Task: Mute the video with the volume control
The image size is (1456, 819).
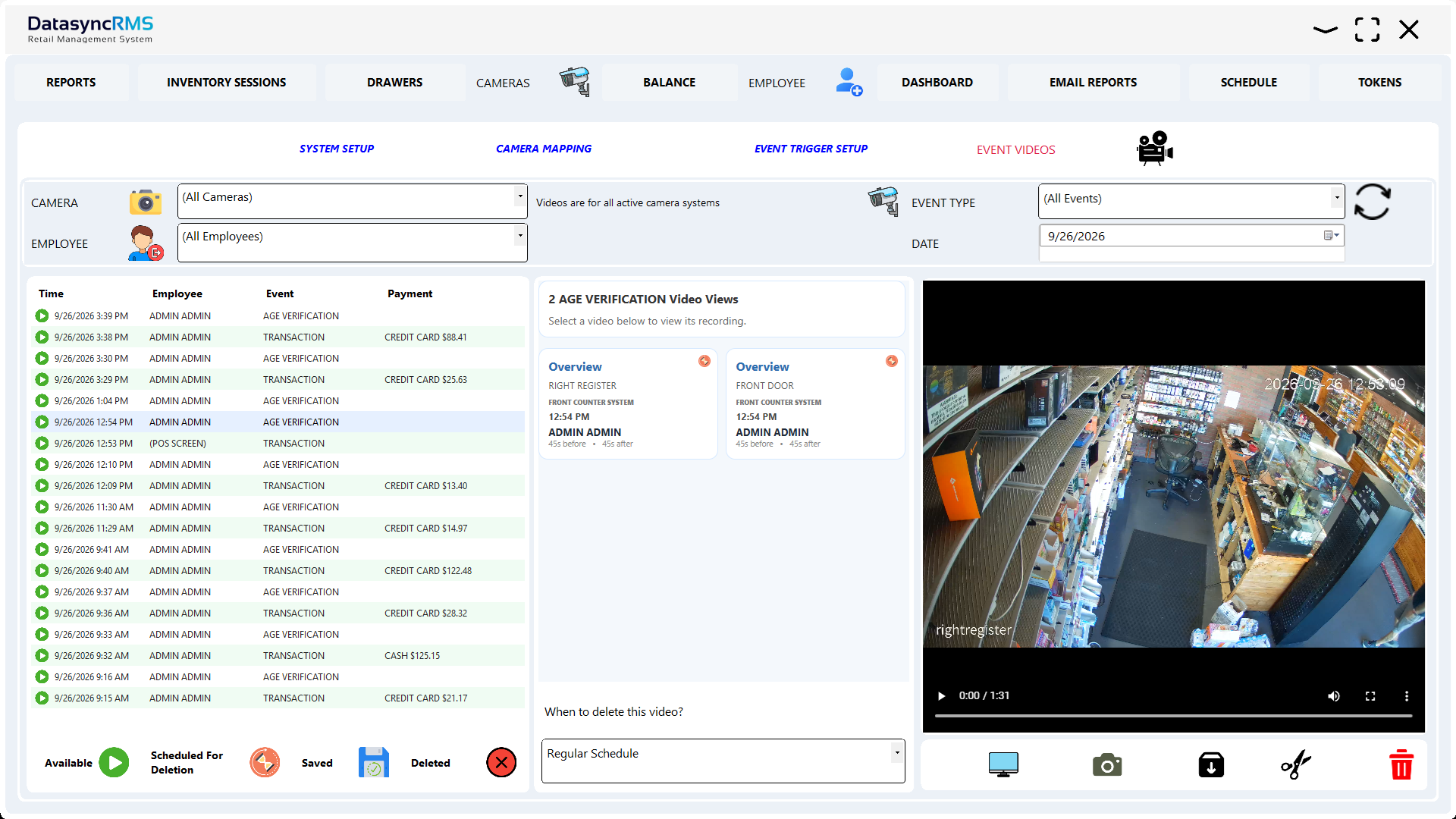Action: click(1334, 696)
